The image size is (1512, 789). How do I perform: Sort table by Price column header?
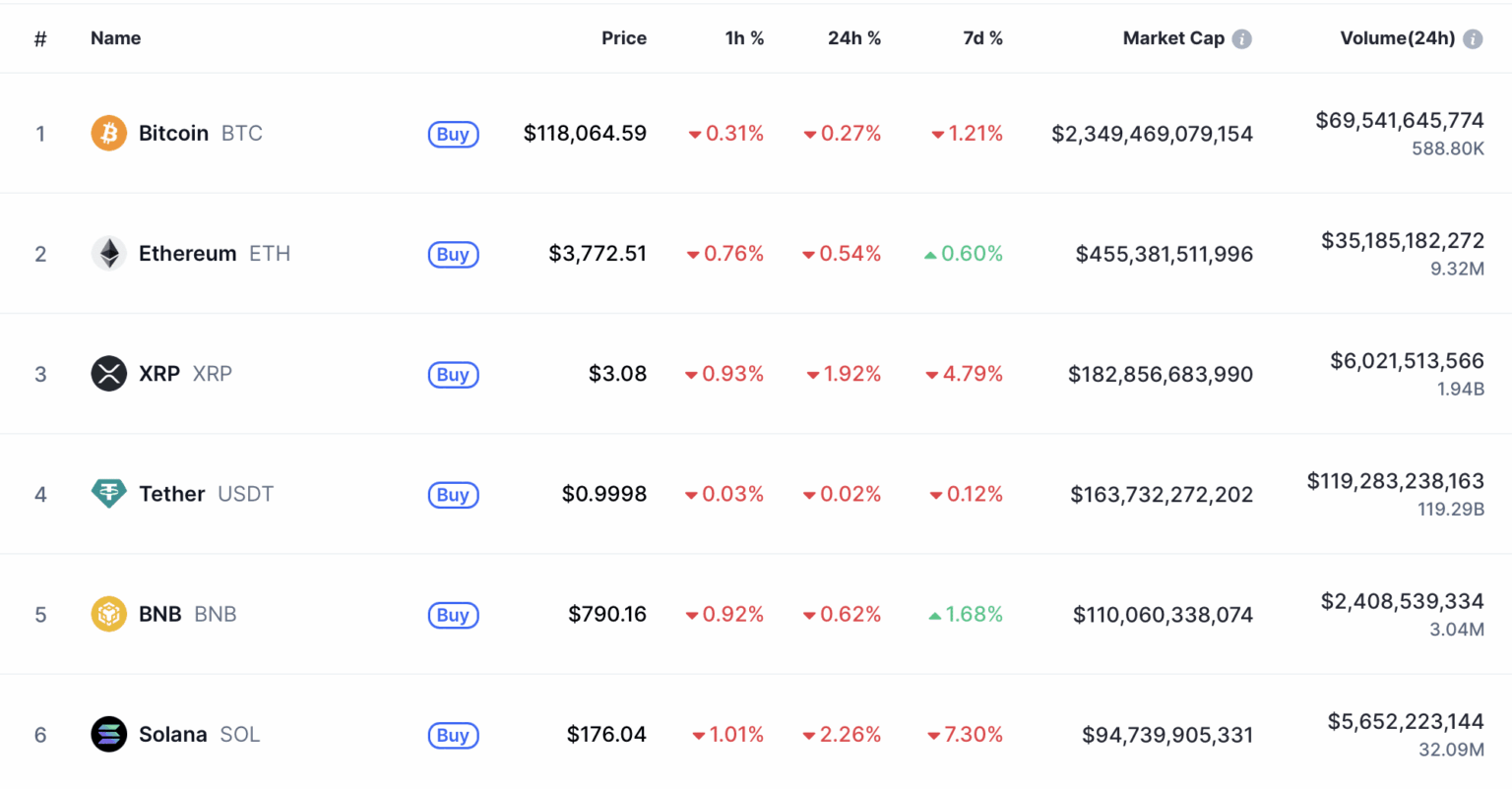(624, 38)
